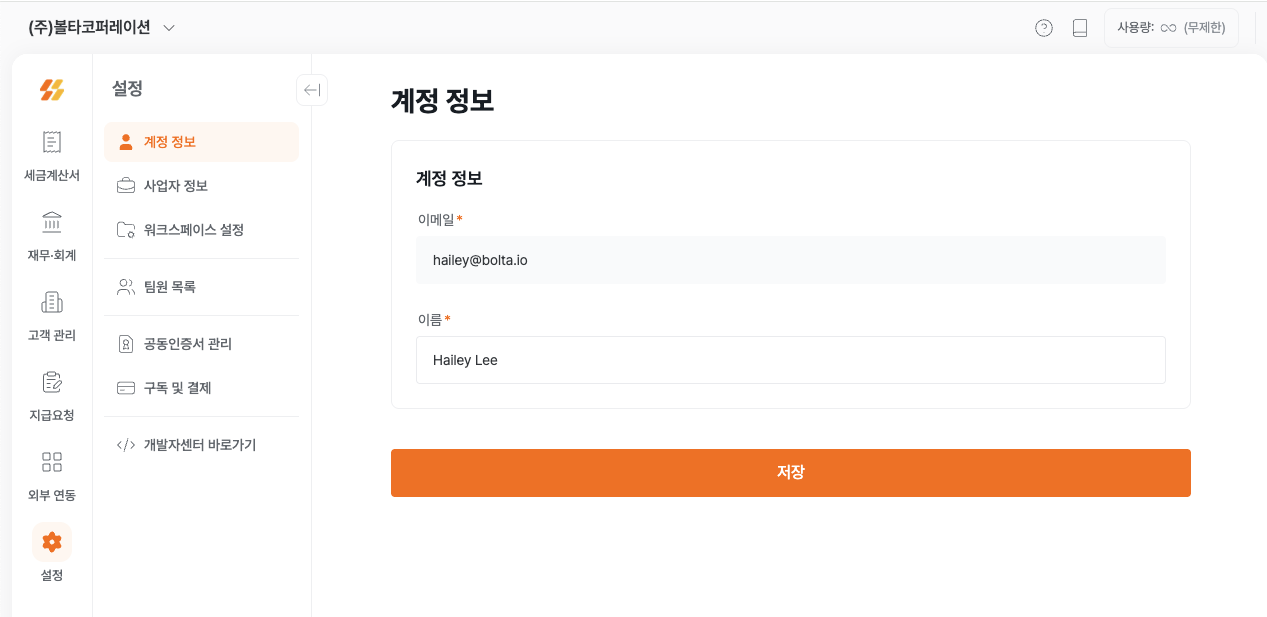Viewport: 1267px width, 617px height.
Task: Go to 고객 관리 building icon
Action: (52, 303)
